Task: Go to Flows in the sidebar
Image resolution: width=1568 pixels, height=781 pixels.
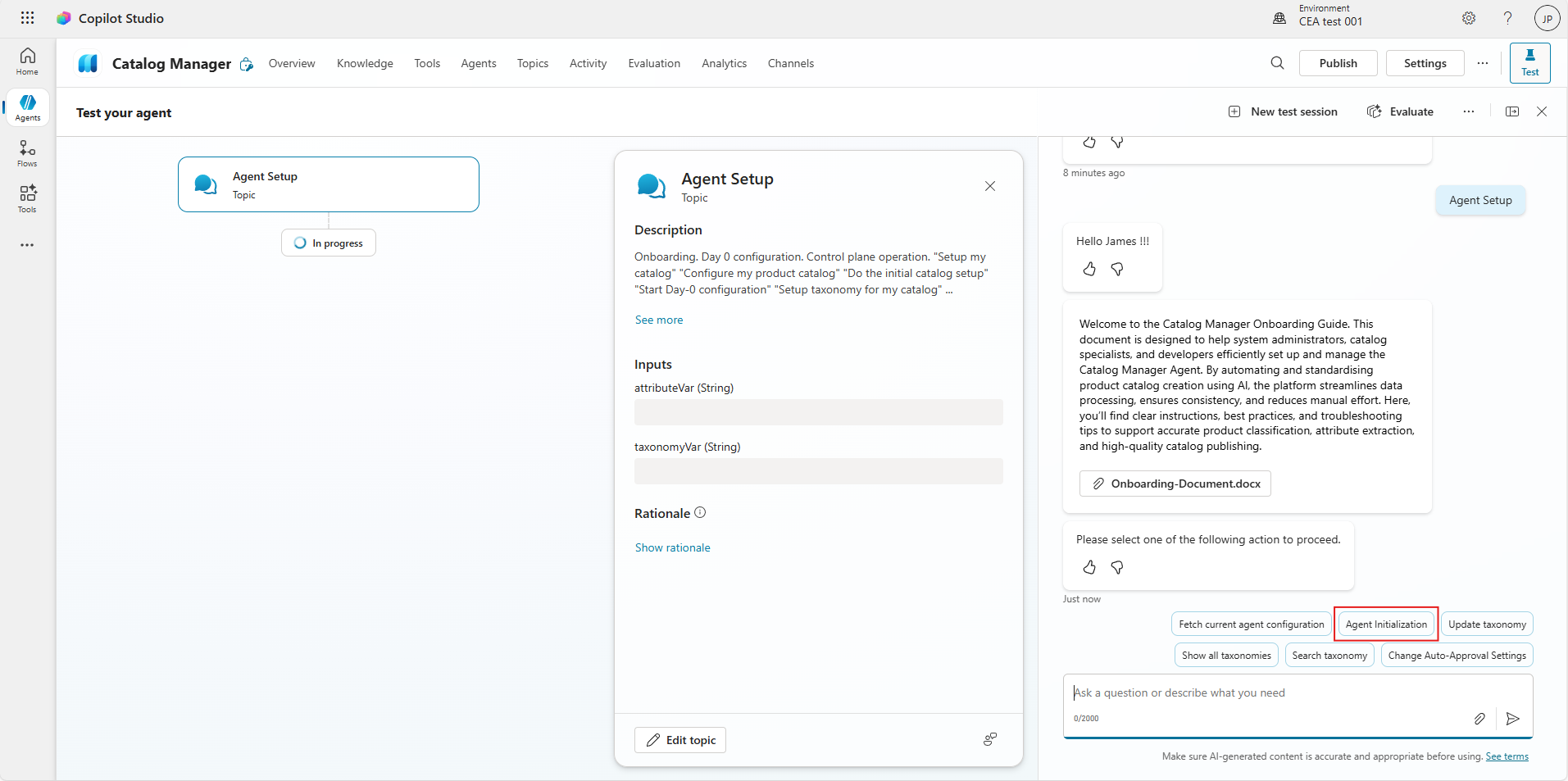Action: click(27, 153)
